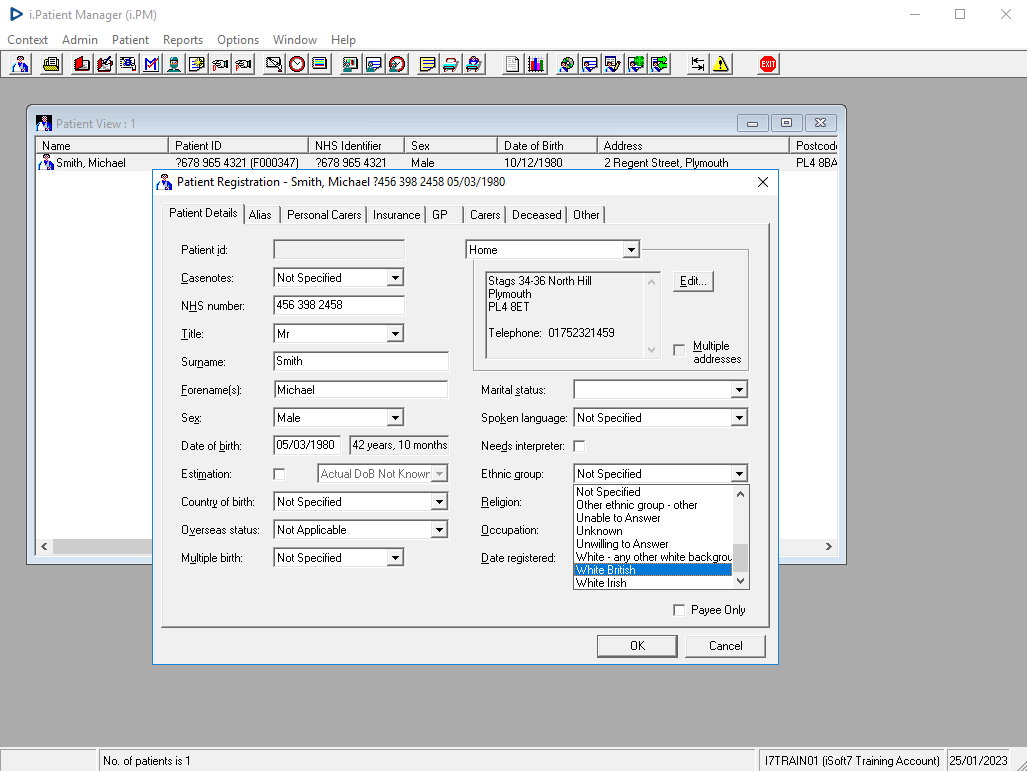This screenshot has width=1027, height=771.
Task: Click the surgeon in green mask icon
Action: pyautogui.click(x=174, y=64)
